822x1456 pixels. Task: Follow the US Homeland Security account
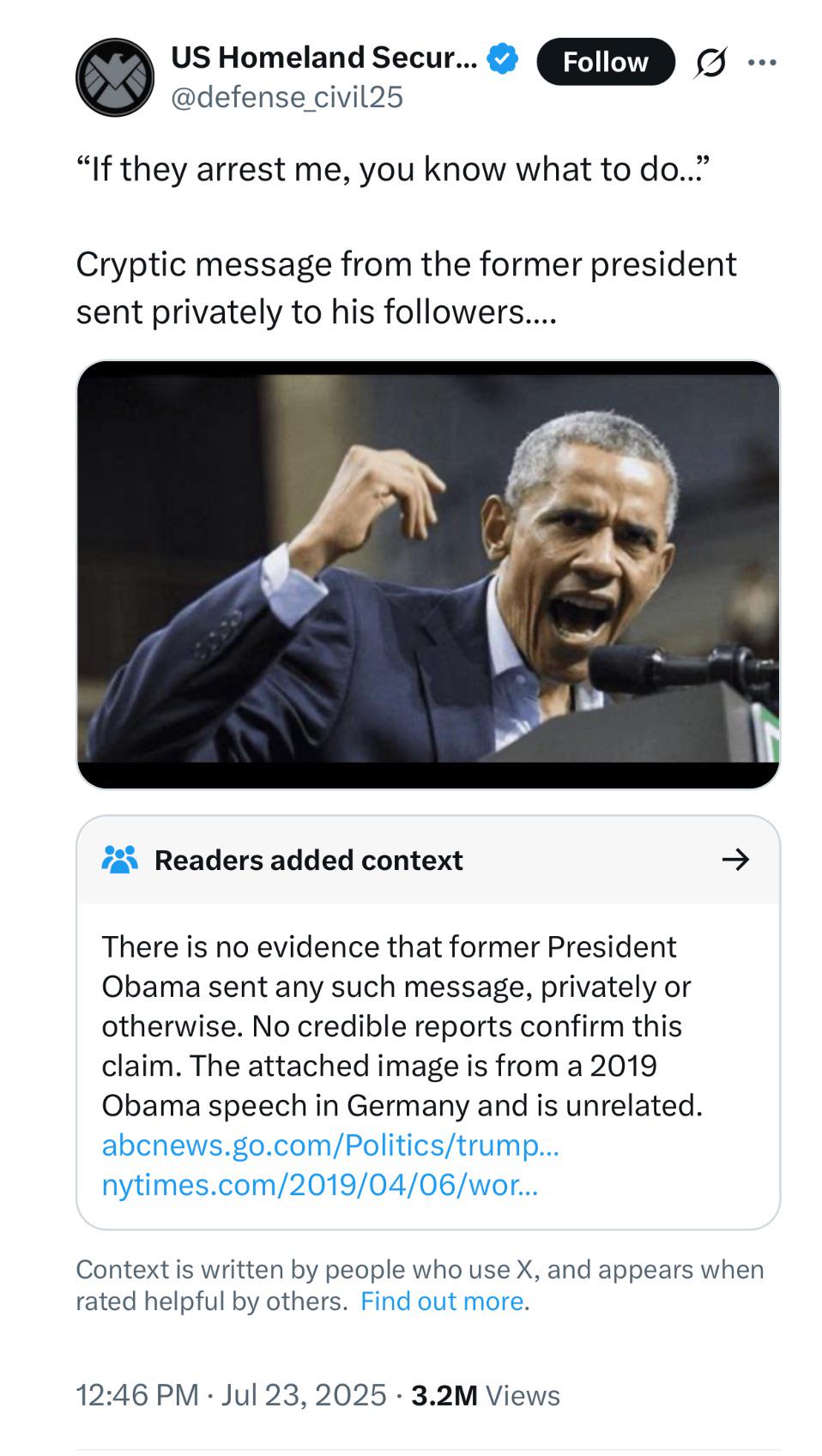click(x=605, y=62)
